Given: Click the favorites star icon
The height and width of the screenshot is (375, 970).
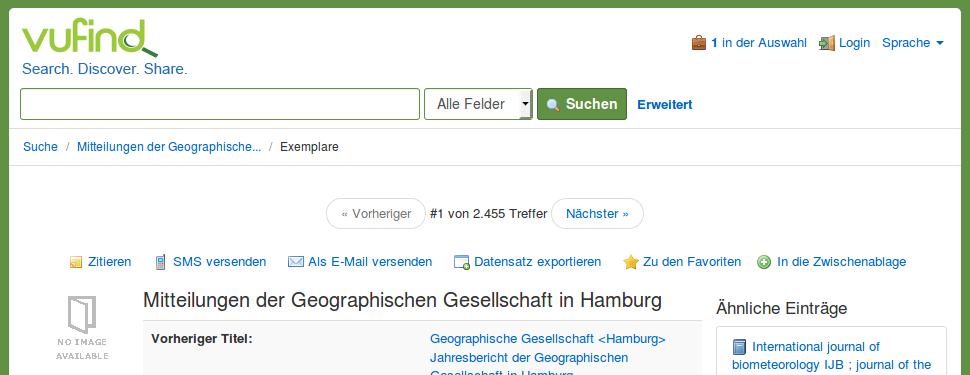Looking at the screenshot, I should [x=630, y=262].
